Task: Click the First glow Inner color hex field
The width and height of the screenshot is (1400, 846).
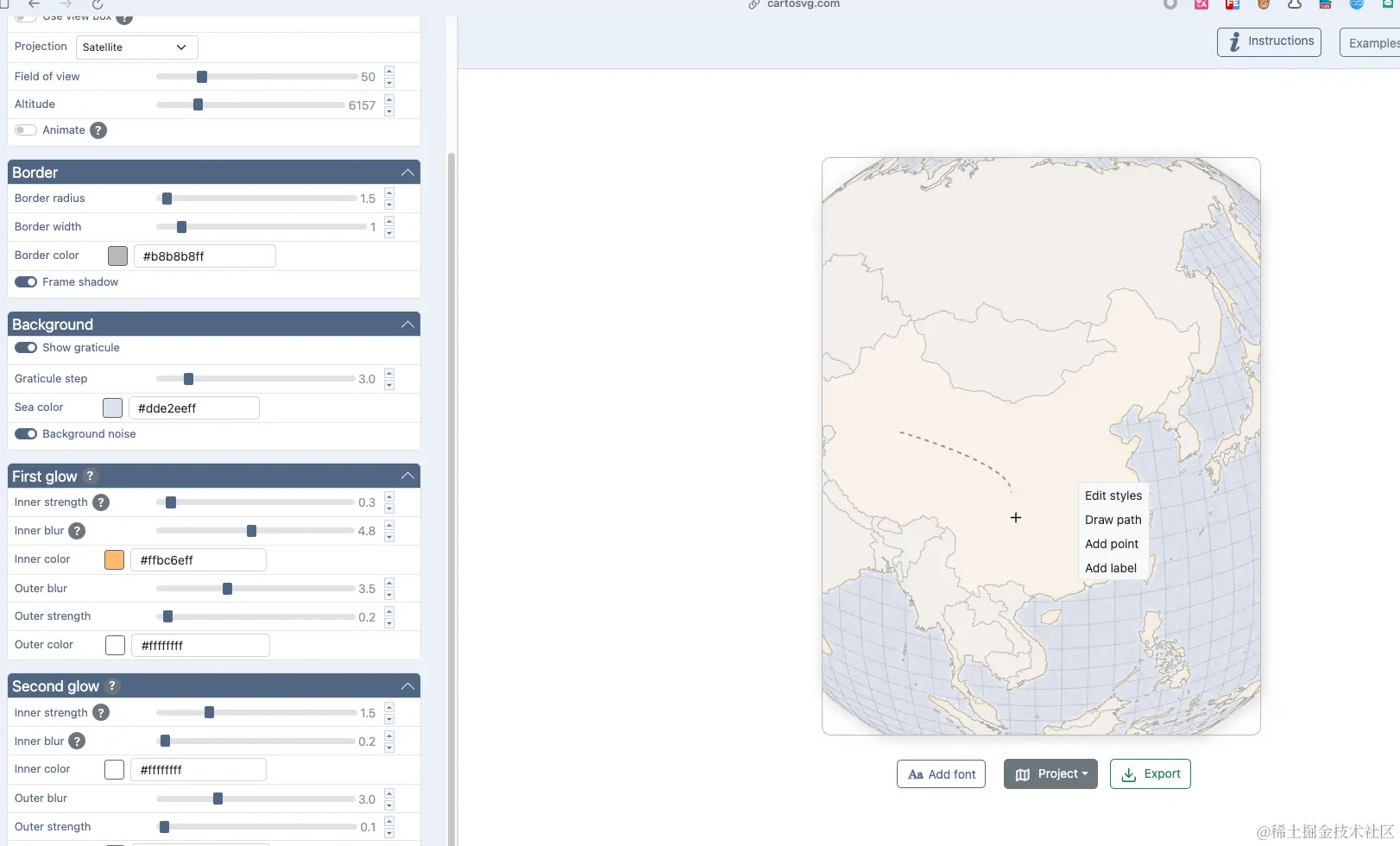Action: (x=198, y=559)
